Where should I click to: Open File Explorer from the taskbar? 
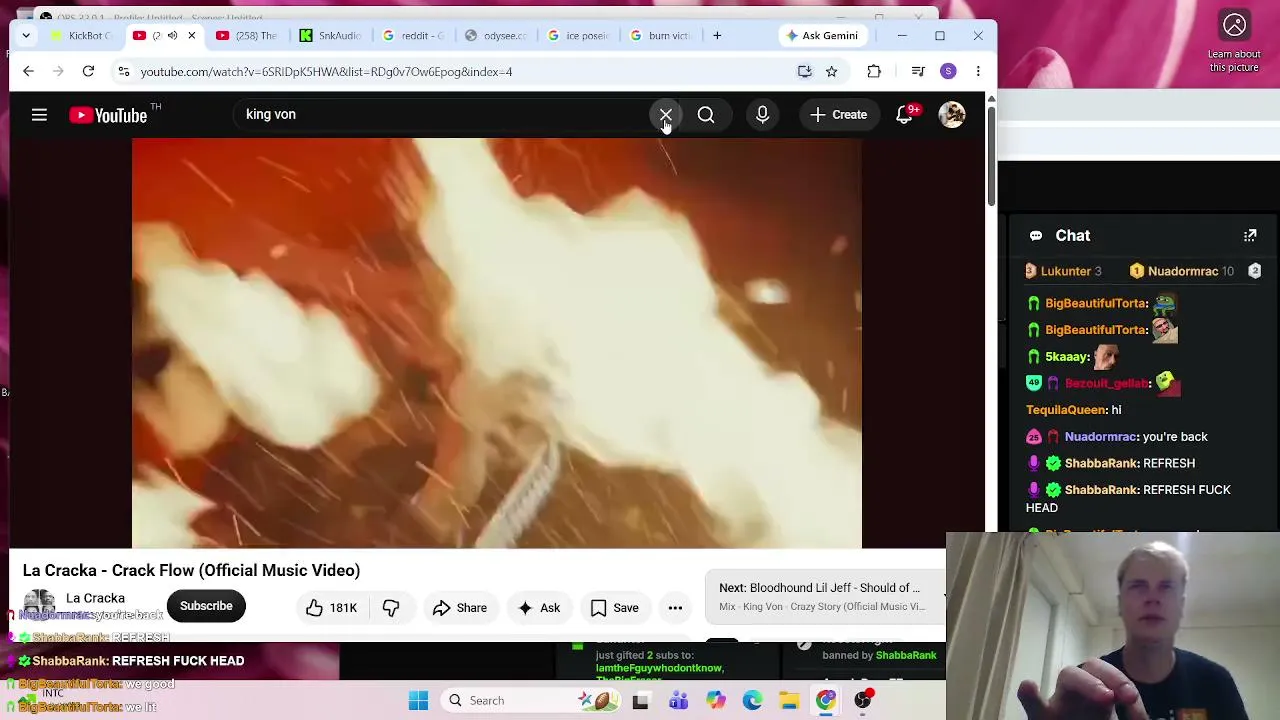(x=789, y=700)
